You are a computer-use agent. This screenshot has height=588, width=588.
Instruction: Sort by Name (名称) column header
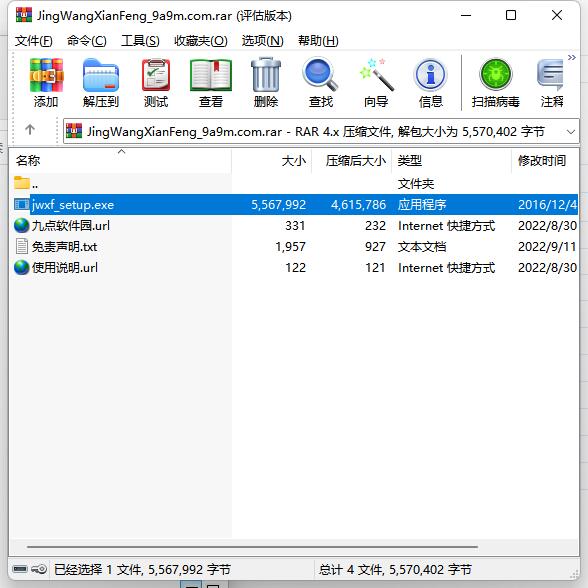click(x=120, y=161)
